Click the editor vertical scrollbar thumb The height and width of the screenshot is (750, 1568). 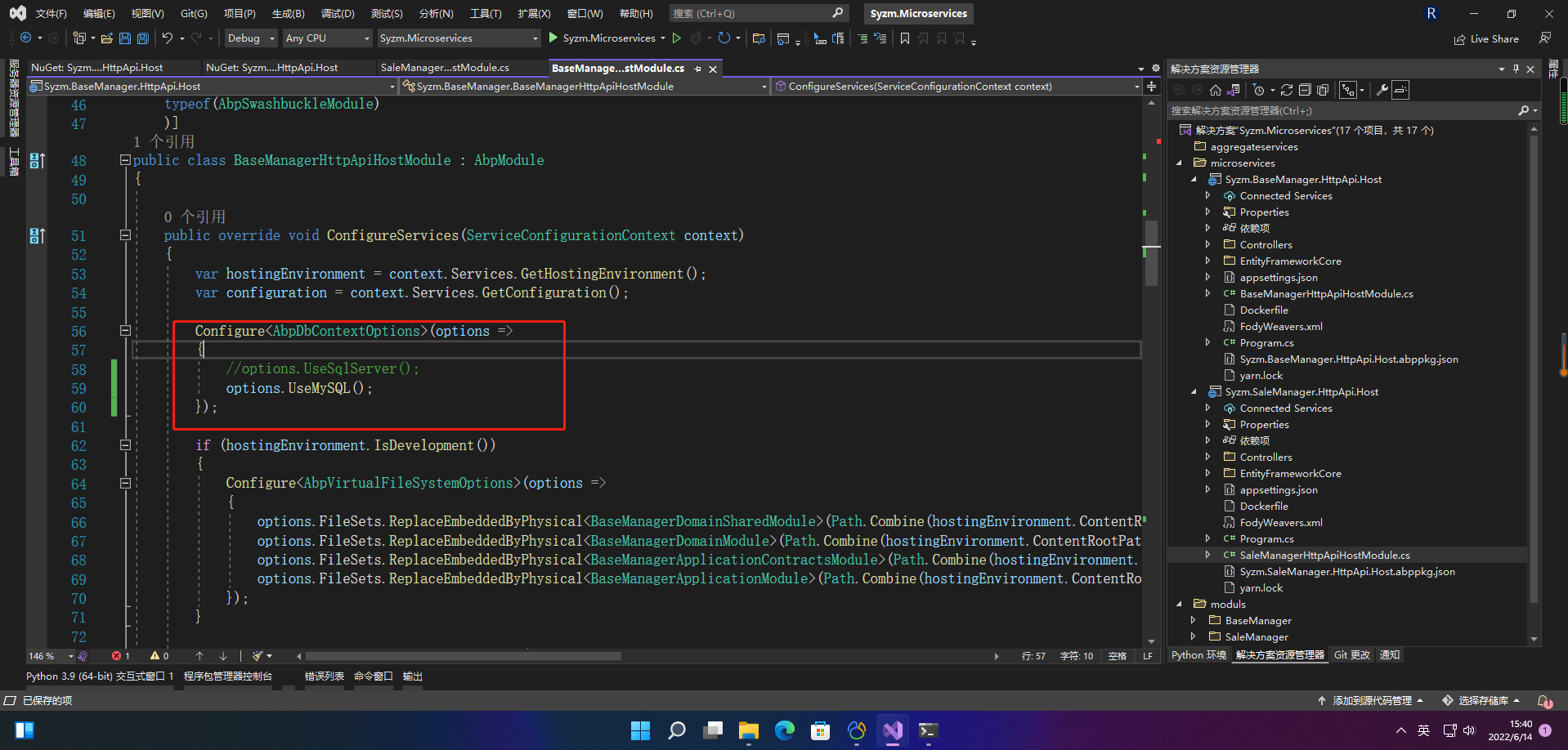pos(1151,253)
